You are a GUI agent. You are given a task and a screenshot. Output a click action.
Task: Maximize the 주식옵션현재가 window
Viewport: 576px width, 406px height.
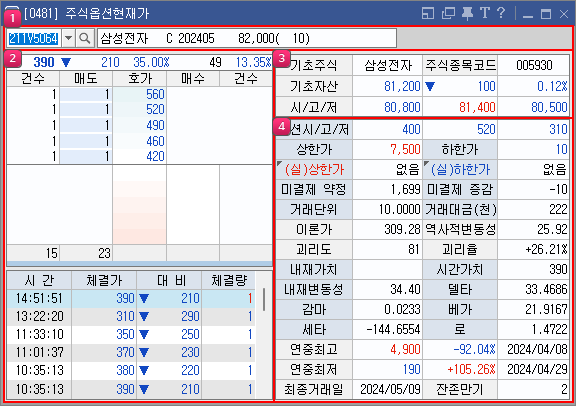pos(546,14)
